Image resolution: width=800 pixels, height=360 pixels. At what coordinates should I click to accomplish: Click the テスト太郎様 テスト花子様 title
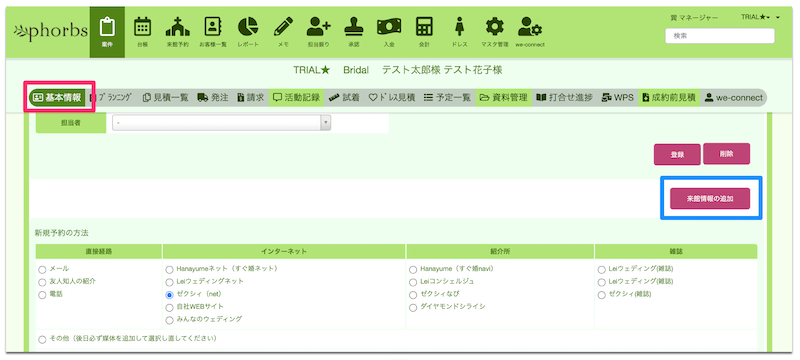pyautogui.click(x=442, y=70)
